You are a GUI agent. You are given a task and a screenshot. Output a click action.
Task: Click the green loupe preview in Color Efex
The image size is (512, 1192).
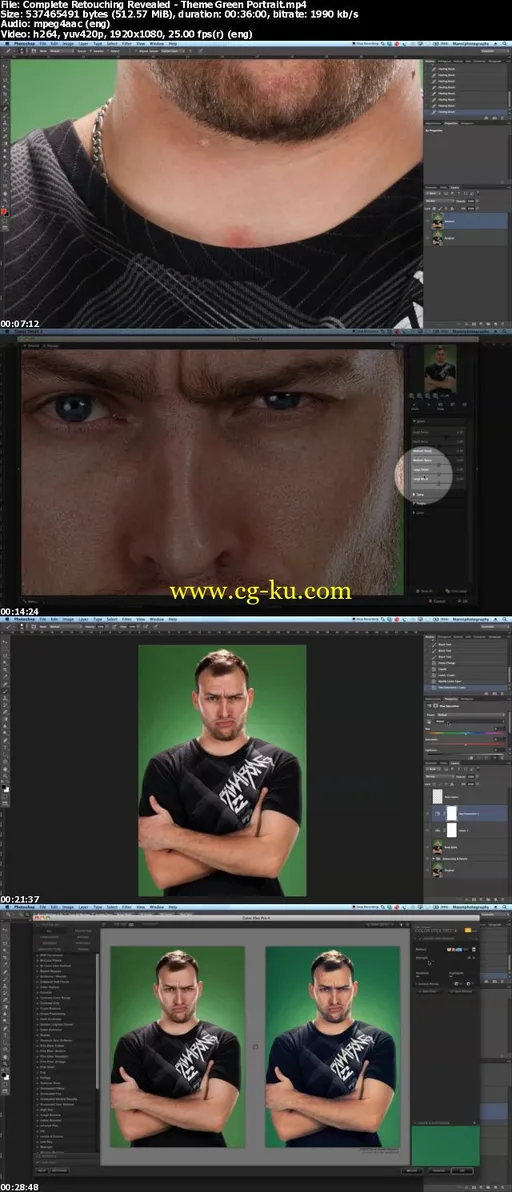[445, 1144]
